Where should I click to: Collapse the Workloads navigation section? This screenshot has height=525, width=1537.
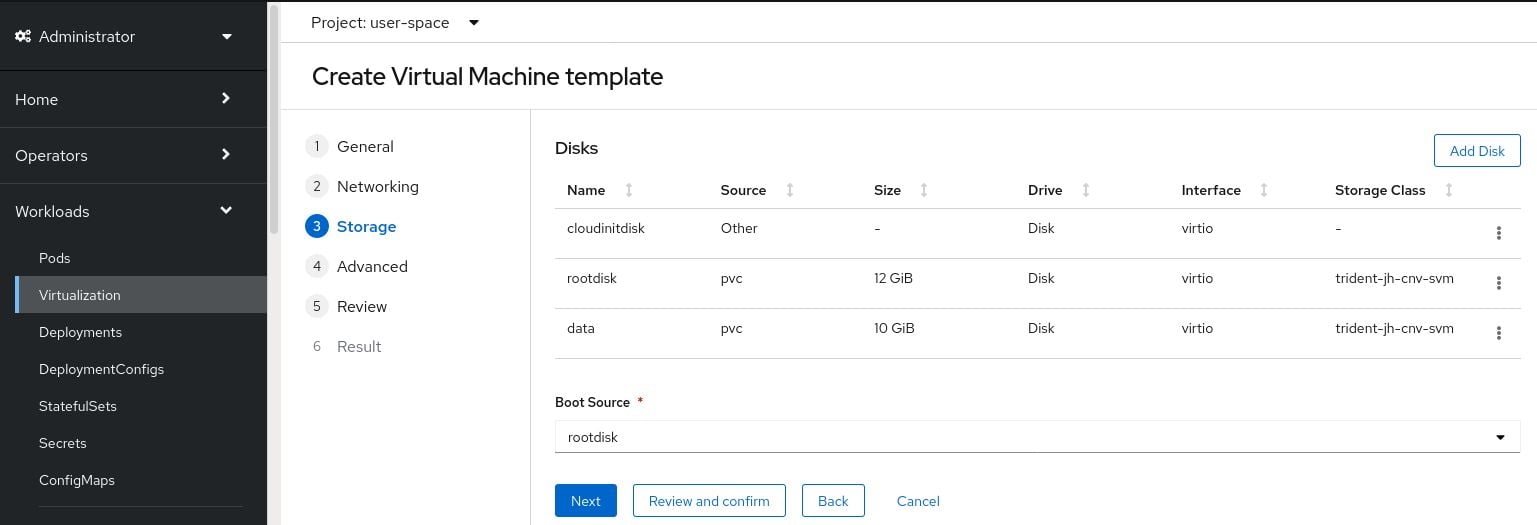click(x=125, y=211)
